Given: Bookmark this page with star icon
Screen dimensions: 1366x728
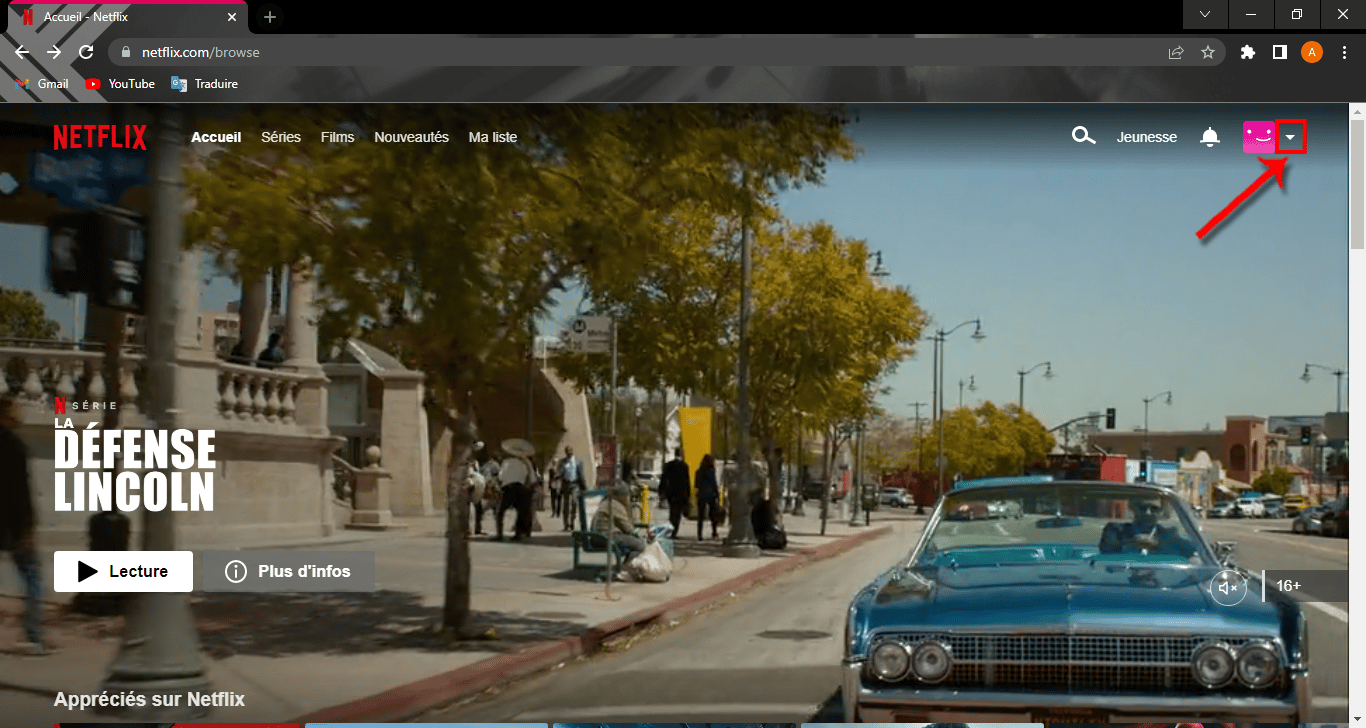Looking at the screenshot, I should 1208,52.
